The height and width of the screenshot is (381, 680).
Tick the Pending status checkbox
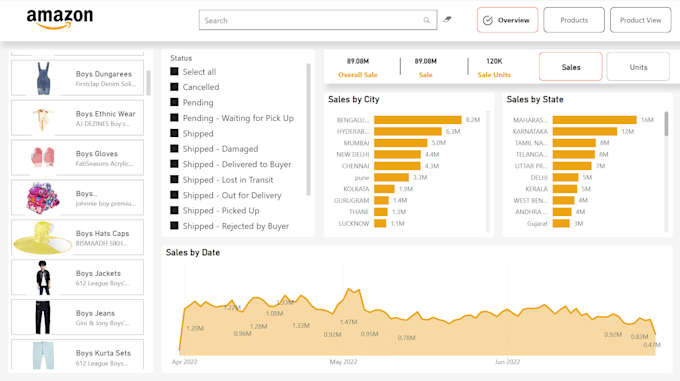[x=174, y=102]
